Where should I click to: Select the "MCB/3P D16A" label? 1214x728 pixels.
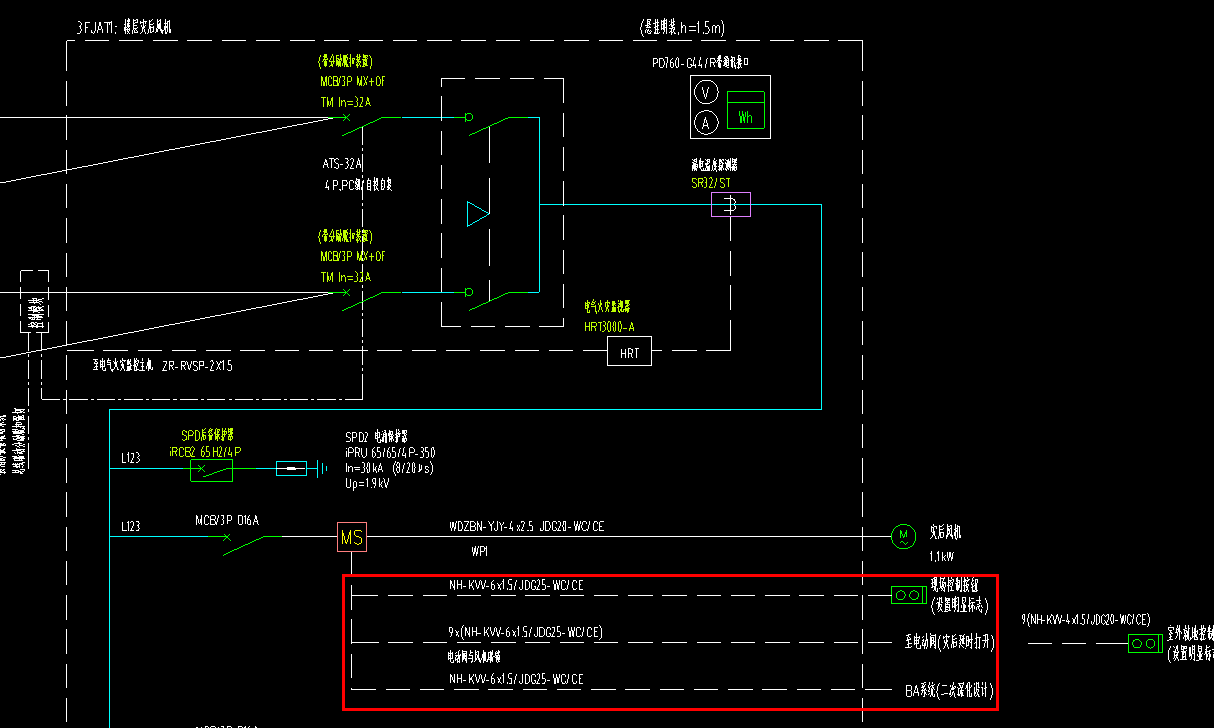point(227,520)
